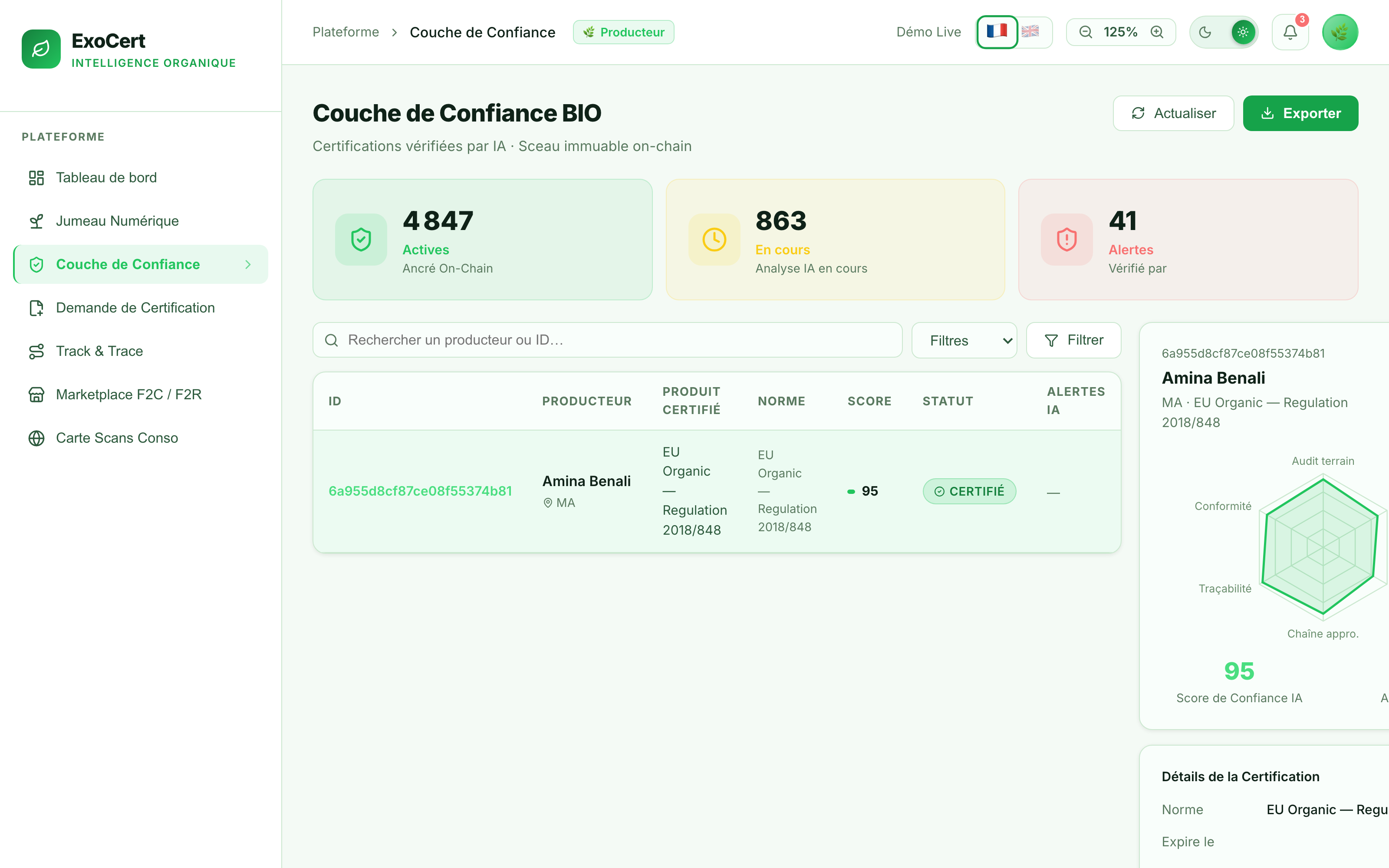Open Track & Trace section
Viewport: 1389px width, 868px height.
tap(141, 352)
